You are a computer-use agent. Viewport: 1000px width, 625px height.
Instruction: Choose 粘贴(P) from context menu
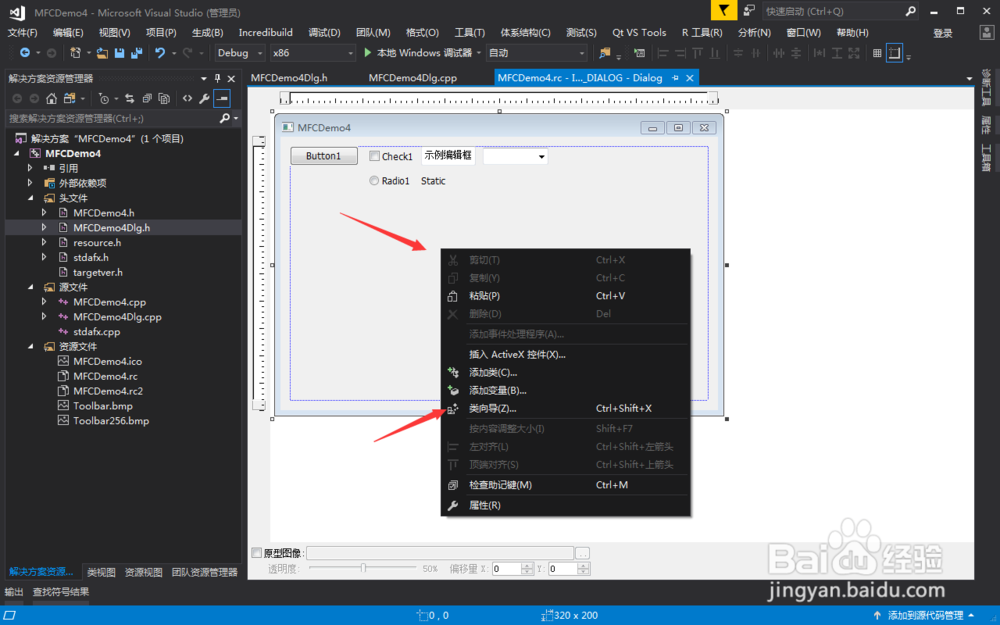[x=566, y=296]
